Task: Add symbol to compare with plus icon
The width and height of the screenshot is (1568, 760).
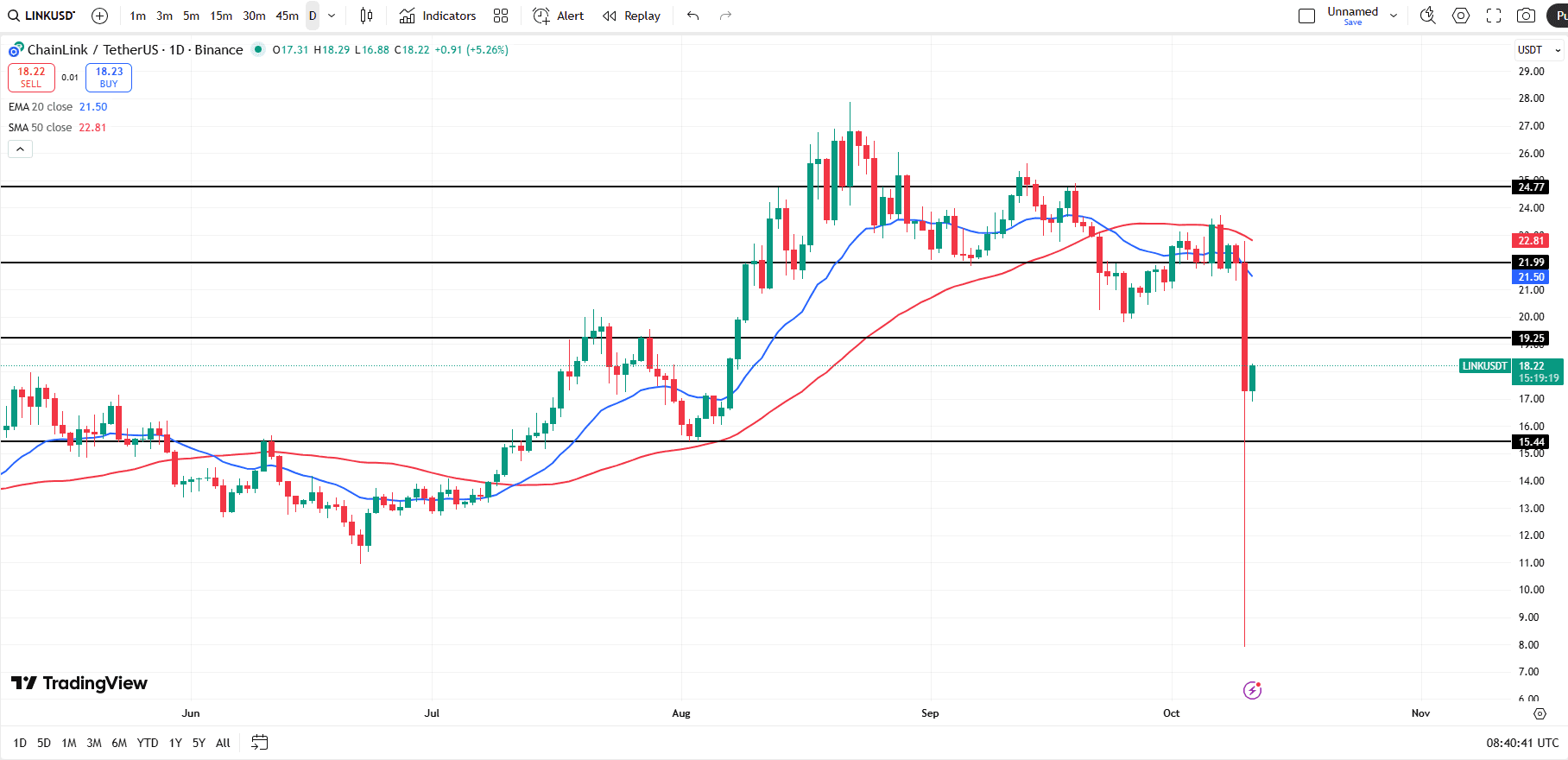Action: pos(99,16)
